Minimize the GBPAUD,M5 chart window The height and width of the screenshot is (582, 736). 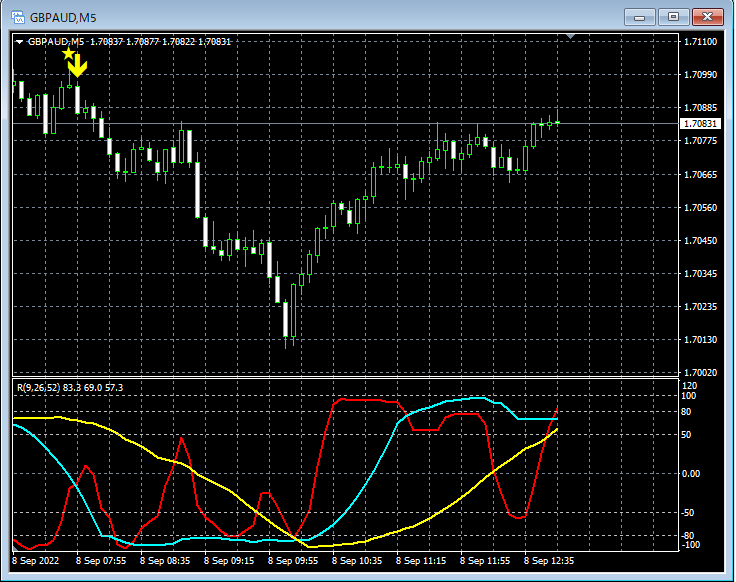click(x=639, y=17)
